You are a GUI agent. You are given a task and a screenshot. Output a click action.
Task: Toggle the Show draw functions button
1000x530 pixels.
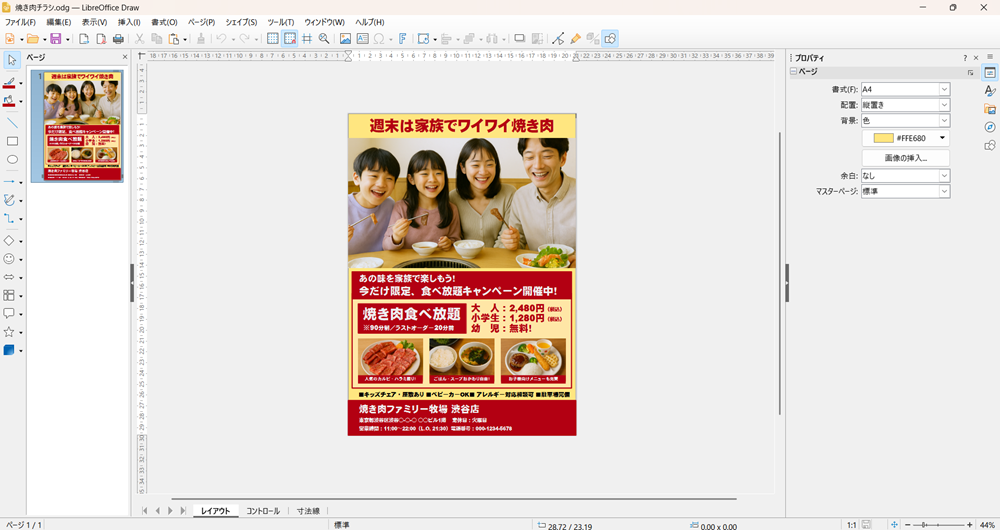[x=610, y=39]
